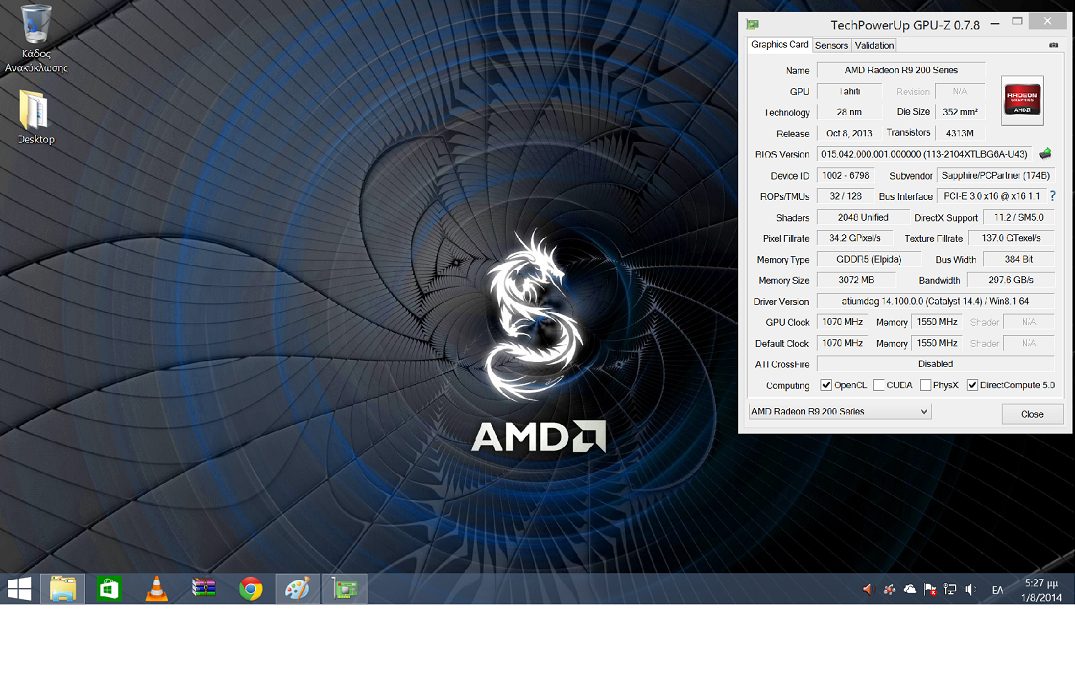This screenshot has width=1075, height=675.
Task: Click the Technology value 28 nm
Action: pos(849,112)
